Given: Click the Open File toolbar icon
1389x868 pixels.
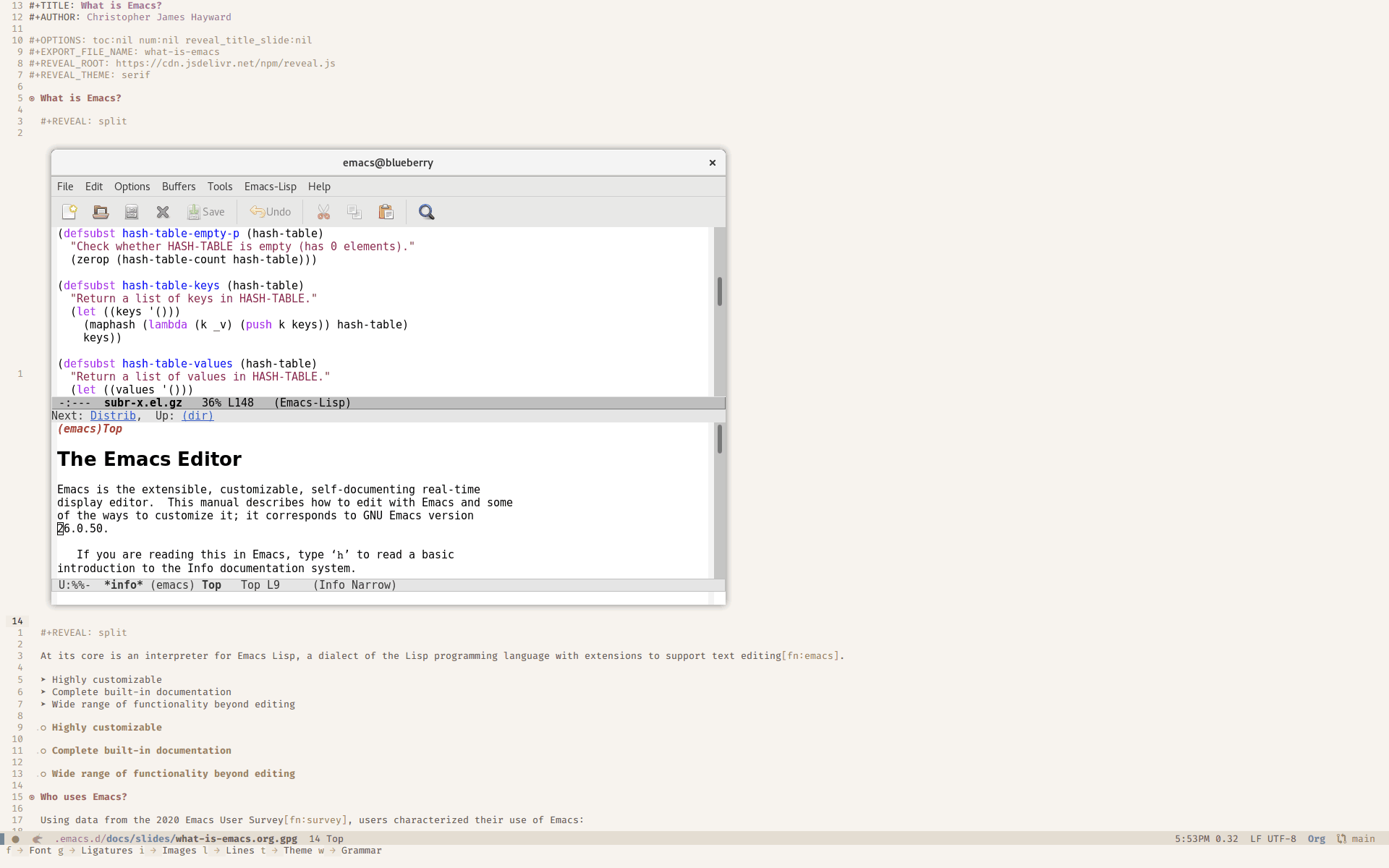Looking at the screenshot, I should click(x=100, y=211).
